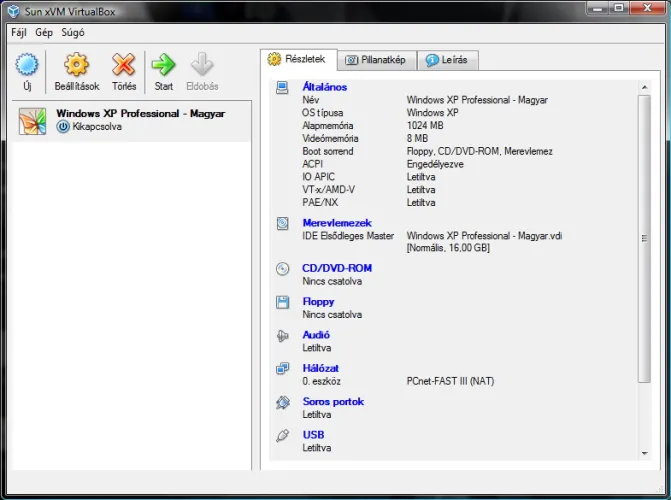Select Windows XP Professional - Magyar VM entry
The image size is (671, 500).
[x=132, y=121]
